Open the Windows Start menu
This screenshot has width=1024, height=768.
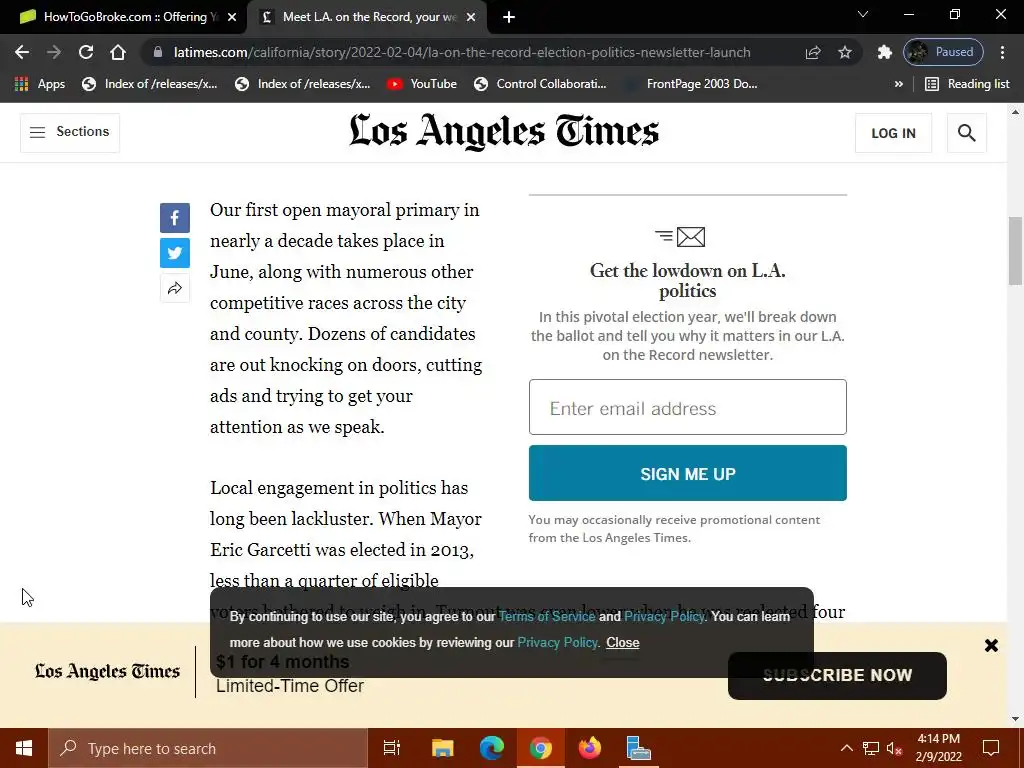click(x=24, y=748)
